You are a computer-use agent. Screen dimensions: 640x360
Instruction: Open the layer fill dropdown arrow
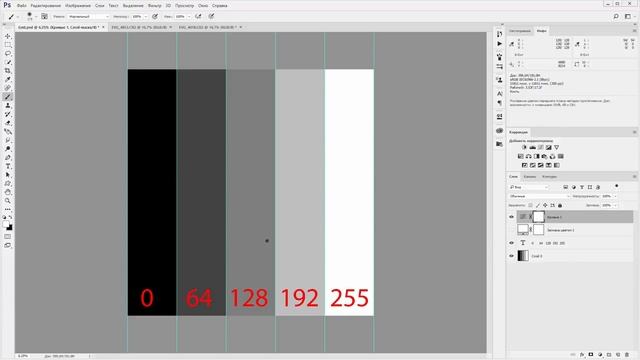pyautogui.click(x=616, y=205)
